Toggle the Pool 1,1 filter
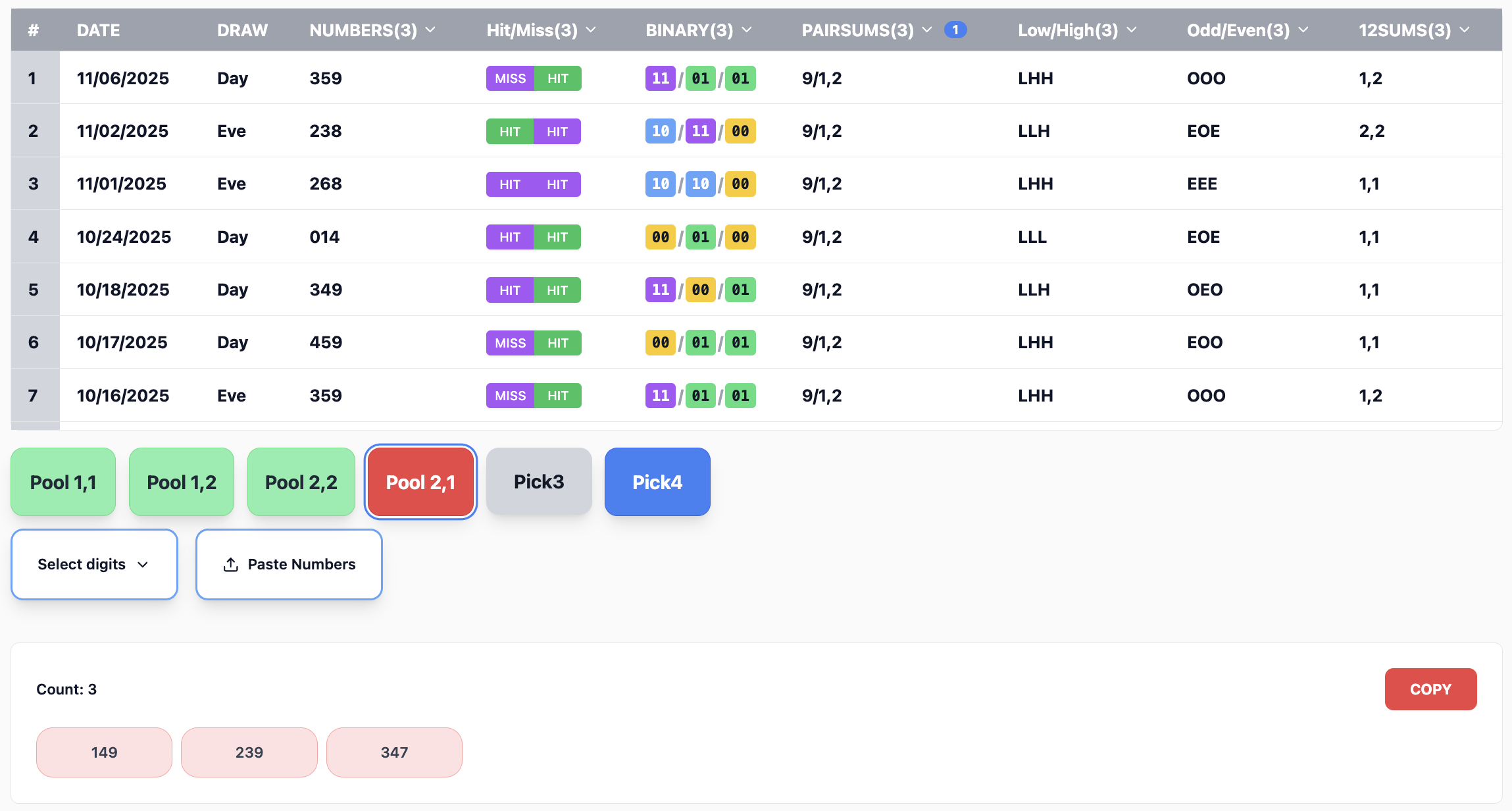This screenshot has height=811, width=1512. pyautogui.click(x=63, y=482)
